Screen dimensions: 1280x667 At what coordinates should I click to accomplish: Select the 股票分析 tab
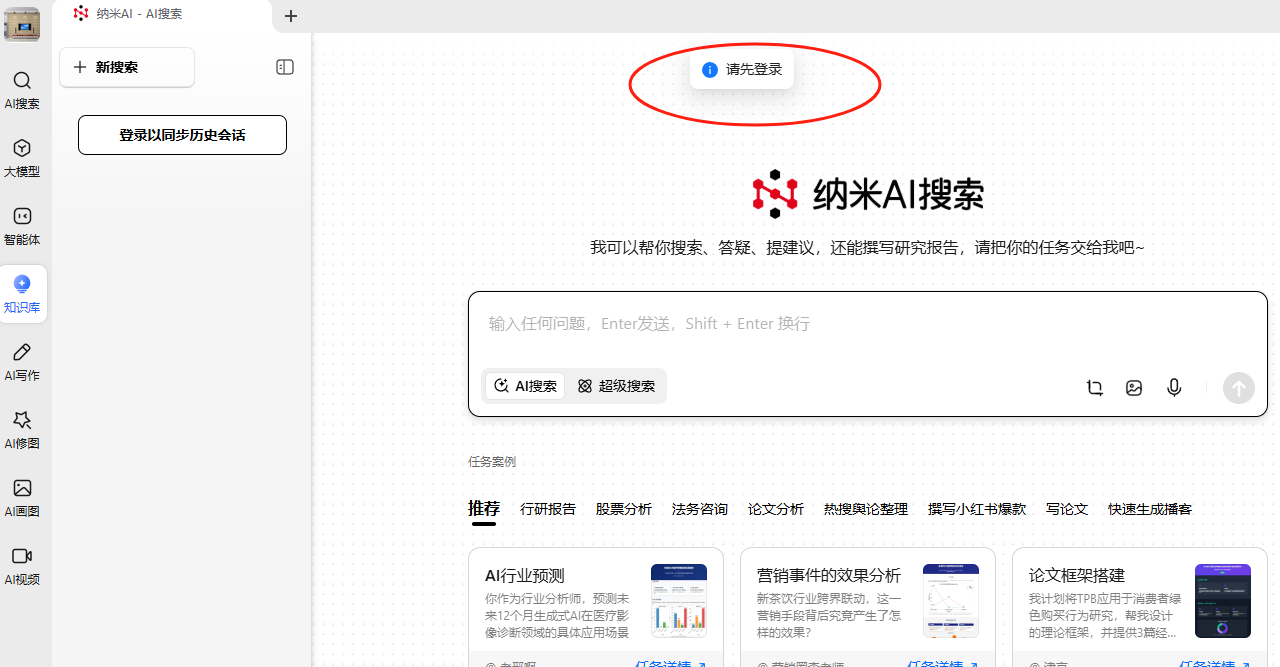(624, 509)
